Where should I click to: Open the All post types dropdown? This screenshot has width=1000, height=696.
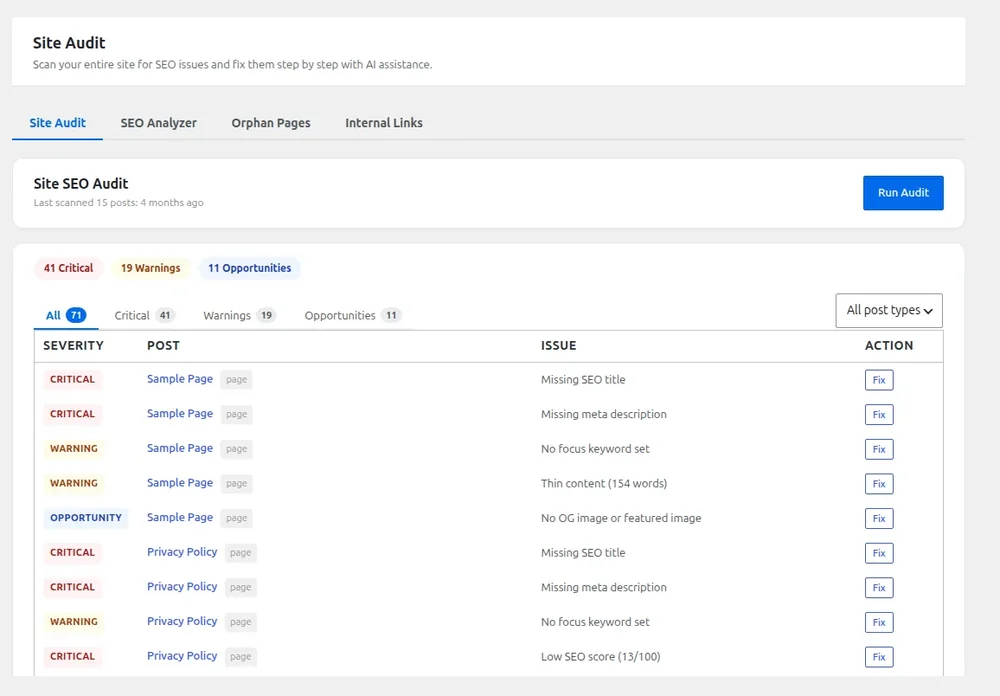[889, 310]
